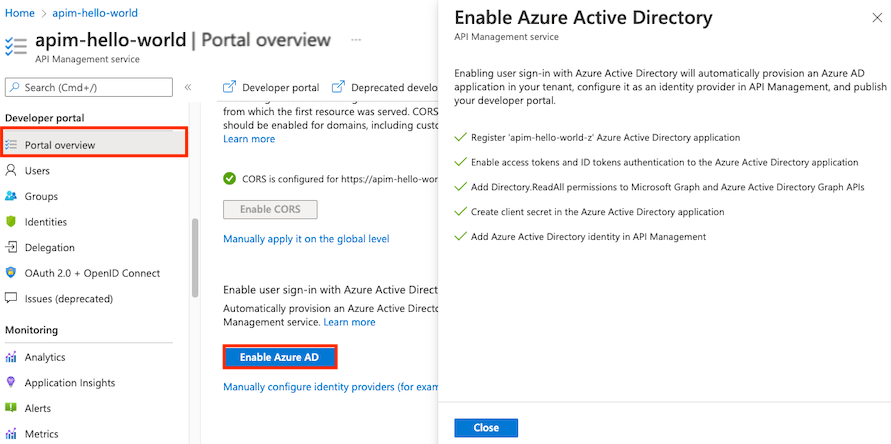
Task: Open Manually apply it on global level link
Action: (x=306, y=239)
